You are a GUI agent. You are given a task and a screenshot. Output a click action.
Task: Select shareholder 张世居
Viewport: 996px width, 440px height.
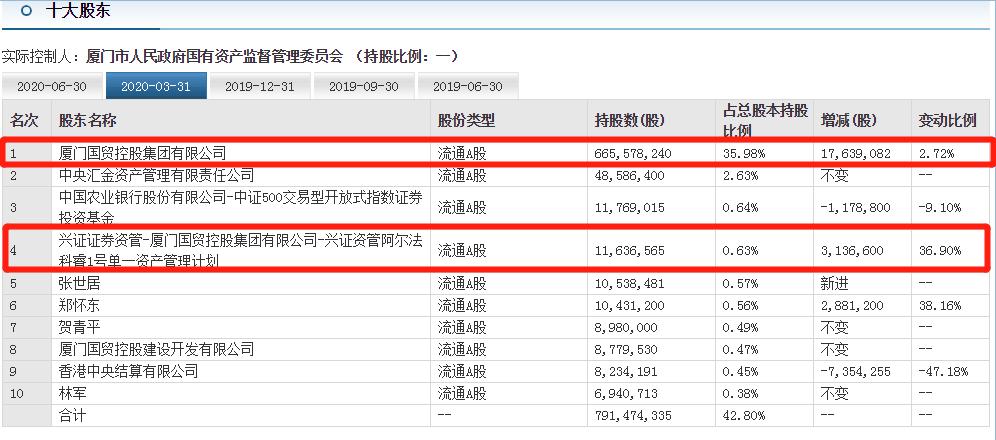pos(79,284)
